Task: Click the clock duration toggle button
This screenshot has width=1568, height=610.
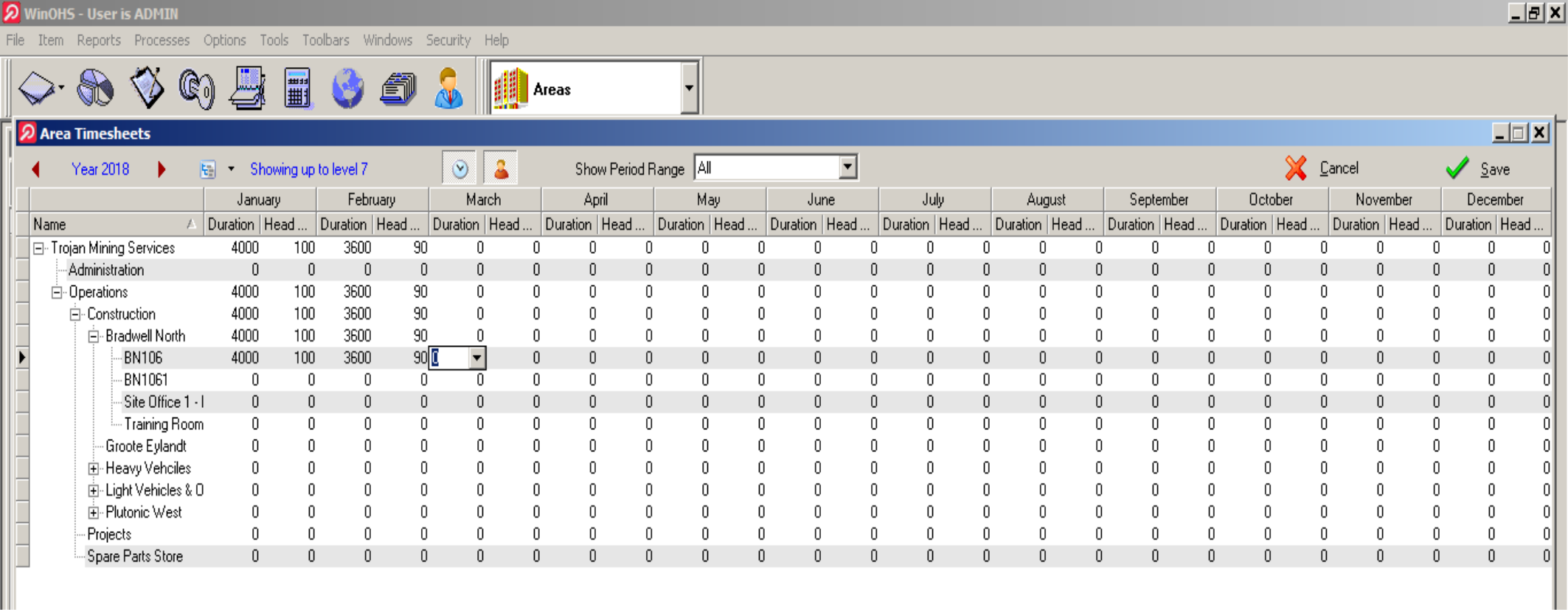Action: [459, 169]
